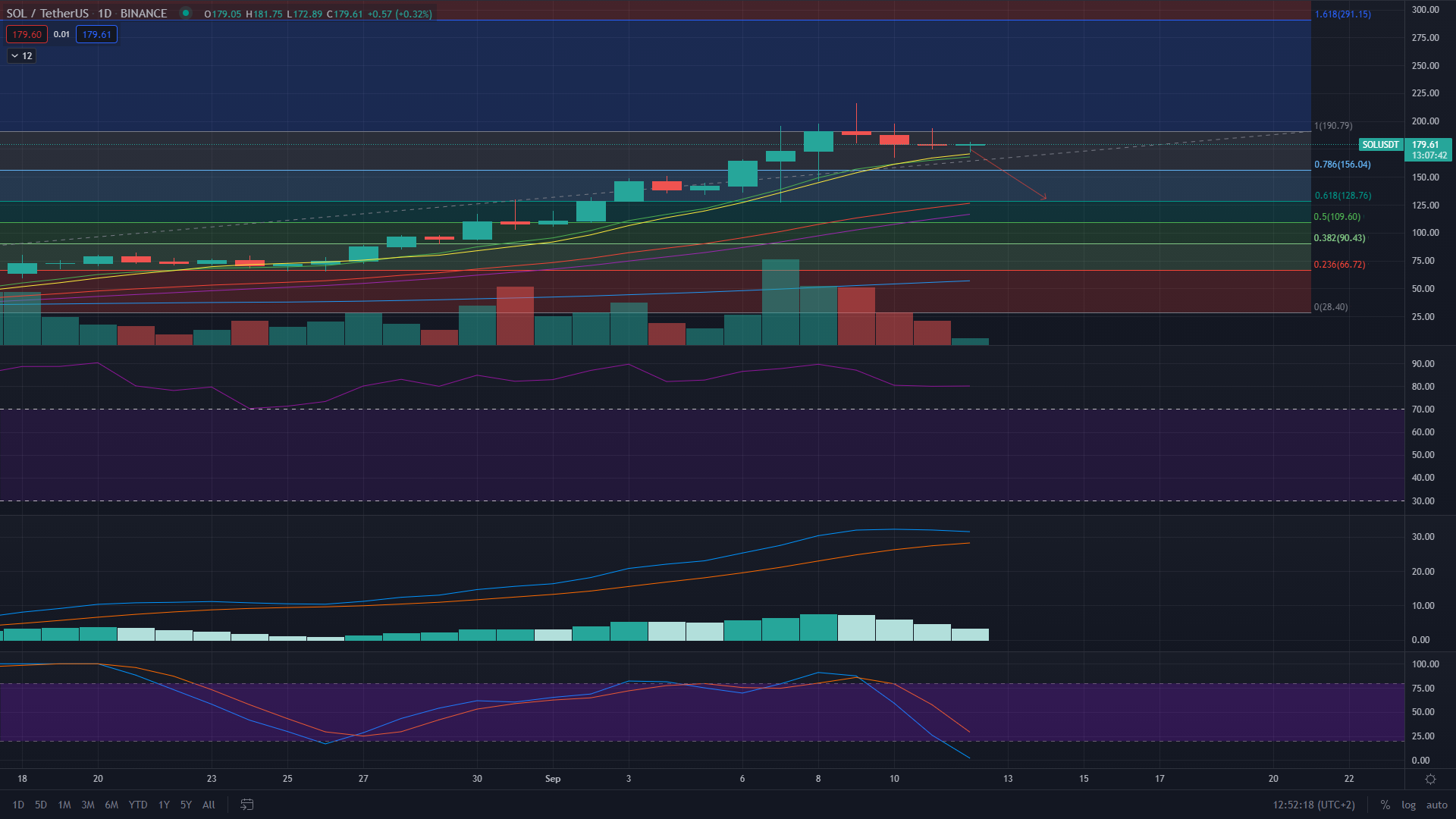Expand the collapsed 12 indicators legend
Screen dimensions: 1456x819
coord(21,55)
